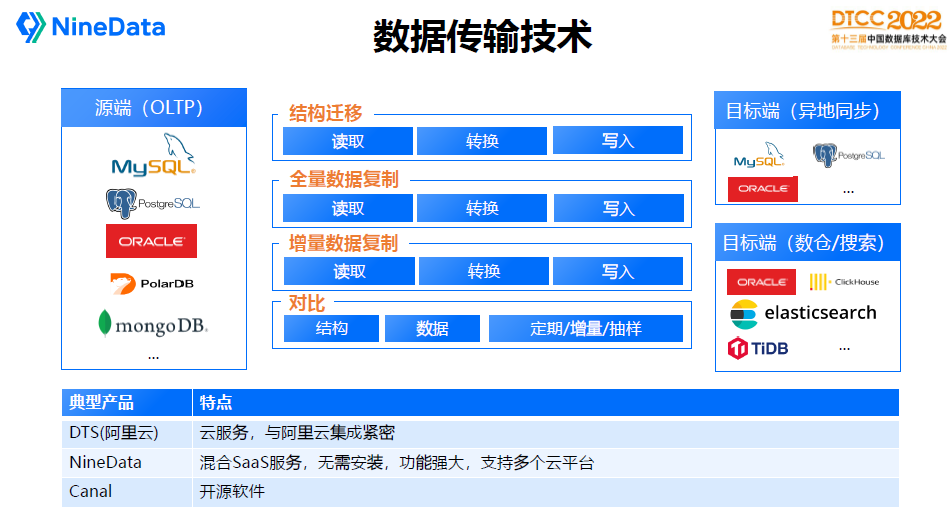The width and height of the screenshot is (952, 519).
Task: Select the mongoDB logo
Action: [153, 324]
